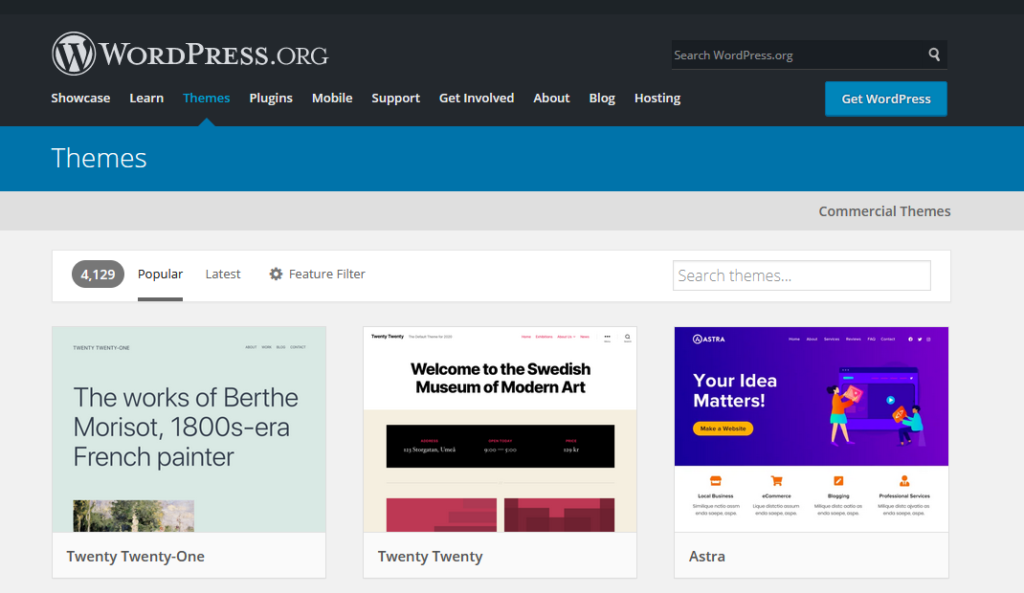
Task: Open the Support menu item
Action: pos(396,98)
